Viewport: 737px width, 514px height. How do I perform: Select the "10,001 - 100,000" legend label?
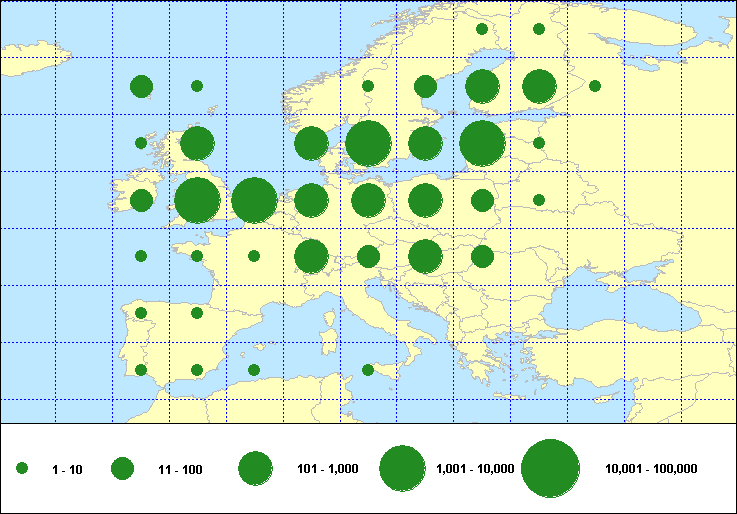[x=651, y=469]
